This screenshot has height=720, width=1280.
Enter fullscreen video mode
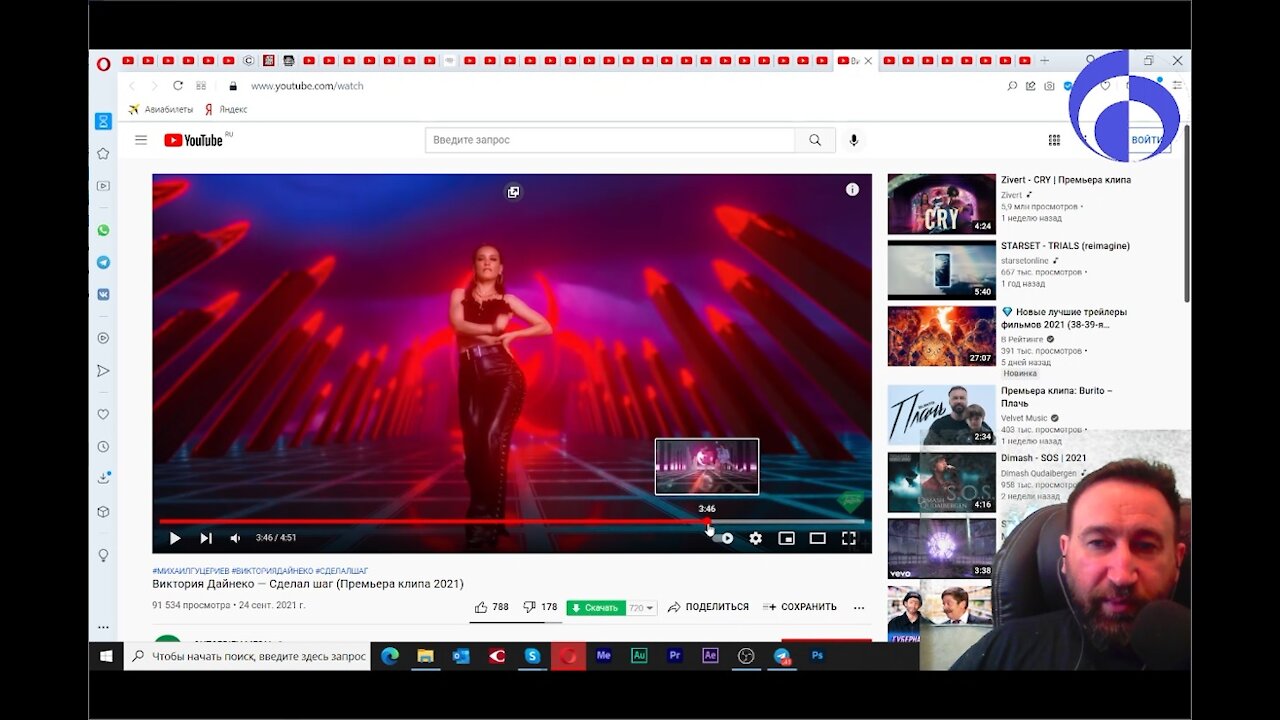click(849, 538)
